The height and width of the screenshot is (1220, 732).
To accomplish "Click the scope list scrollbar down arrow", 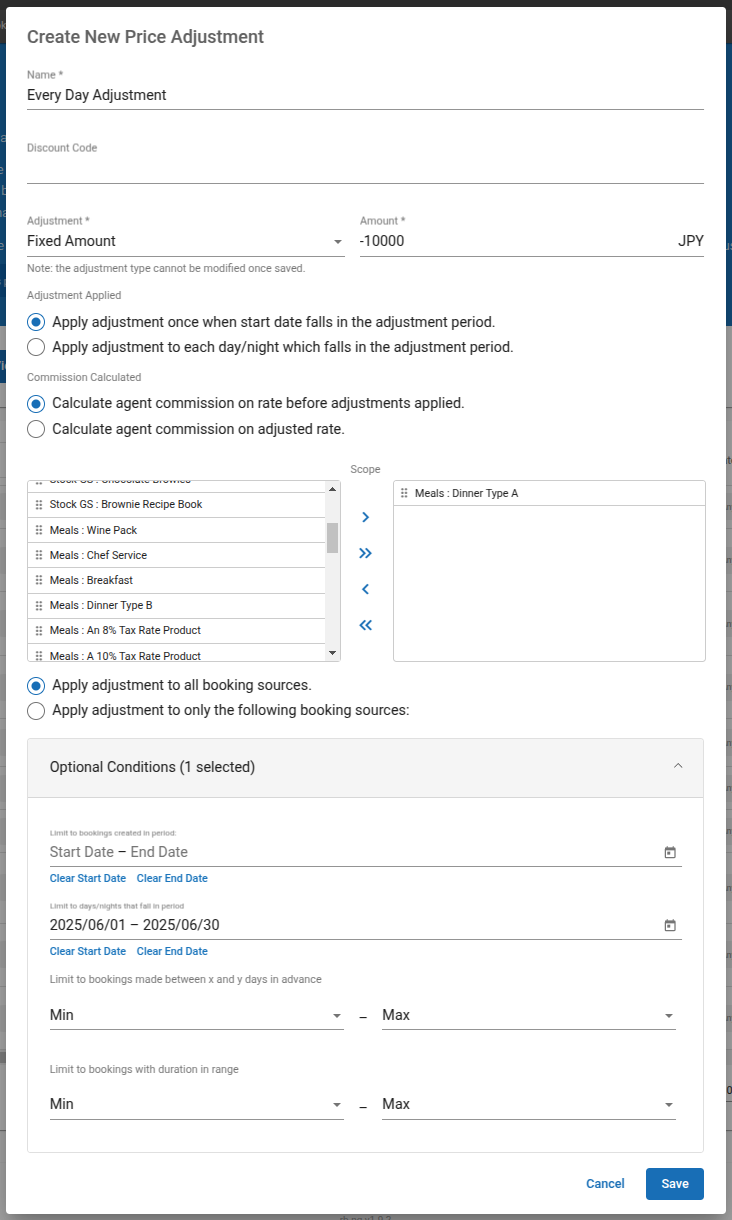I will pyautogui.click(x=333, y=653).
